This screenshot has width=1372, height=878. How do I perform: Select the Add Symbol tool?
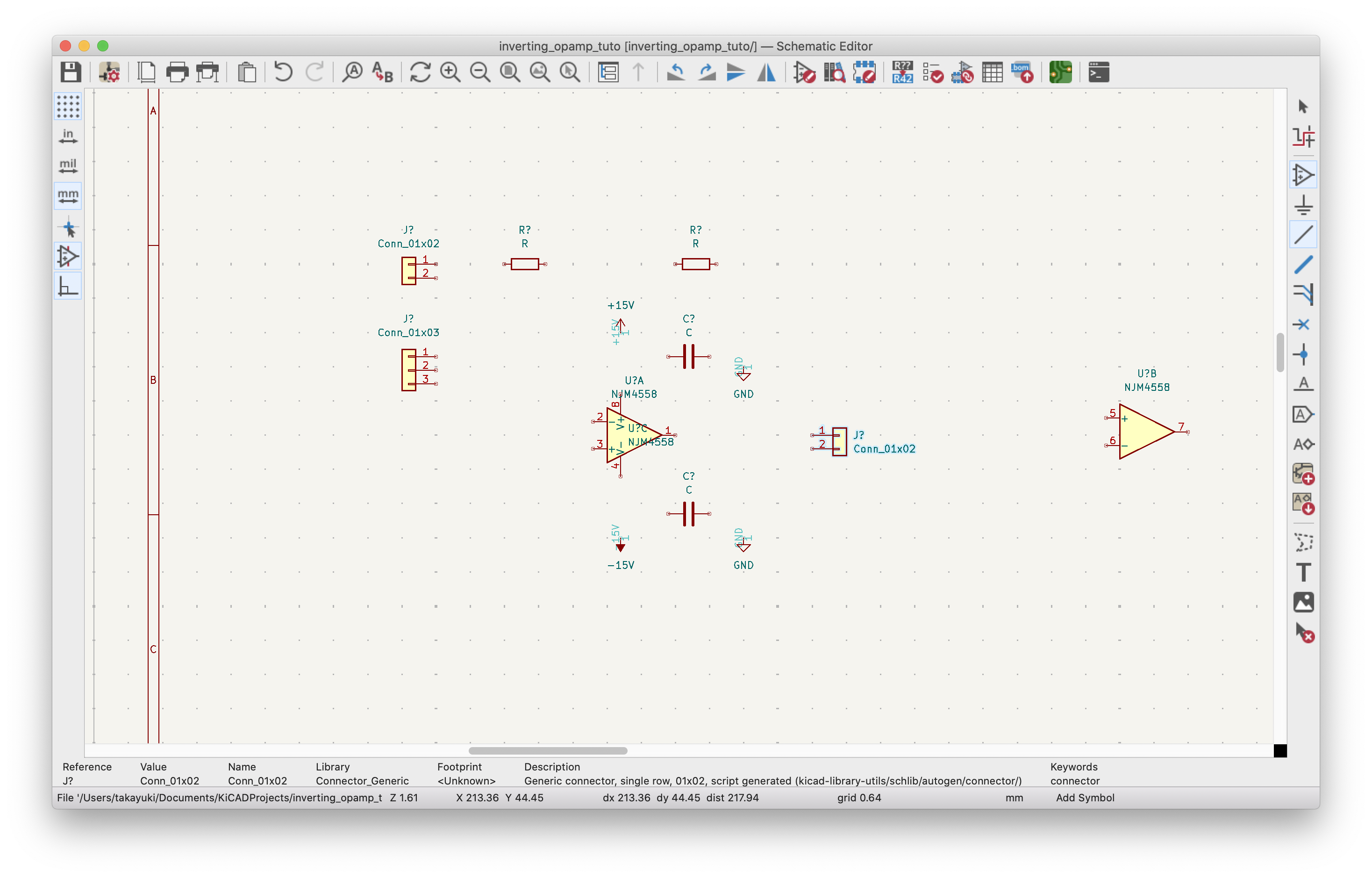[1303, 175]
